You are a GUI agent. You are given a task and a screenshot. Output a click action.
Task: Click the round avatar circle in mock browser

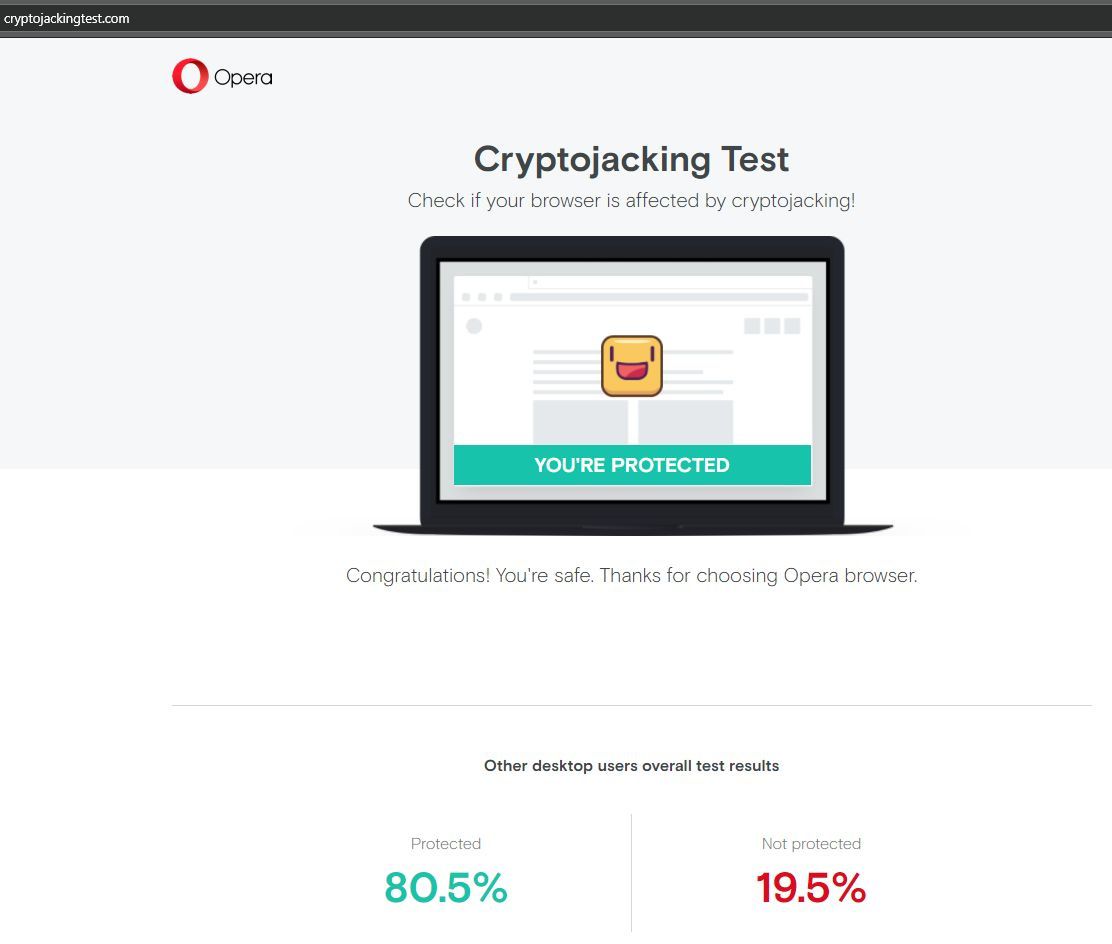tap(474, 326)
